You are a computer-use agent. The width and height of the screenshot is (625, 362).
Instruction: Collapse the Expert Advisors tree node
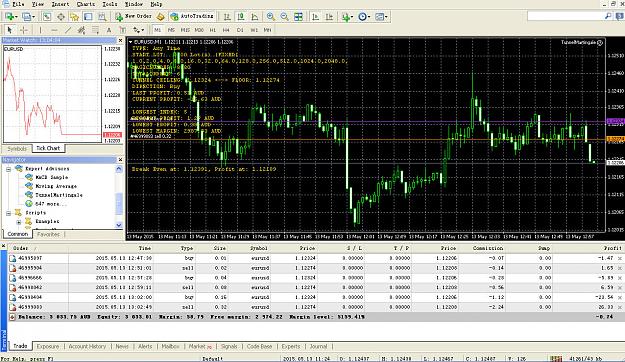coord(8,169)
